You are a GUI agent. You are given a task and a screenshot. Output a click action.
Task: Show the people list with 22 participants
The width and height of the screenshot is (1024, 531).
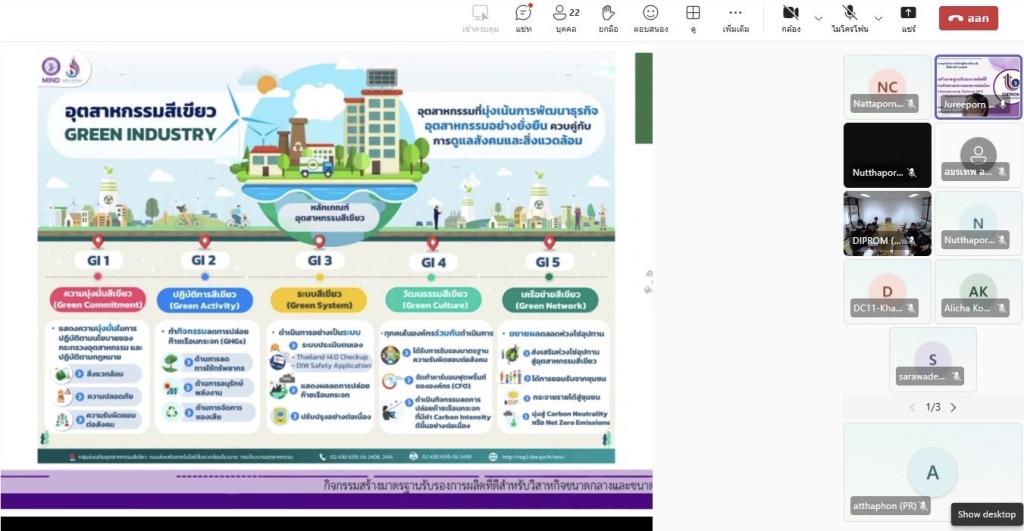tap(566, 18)
